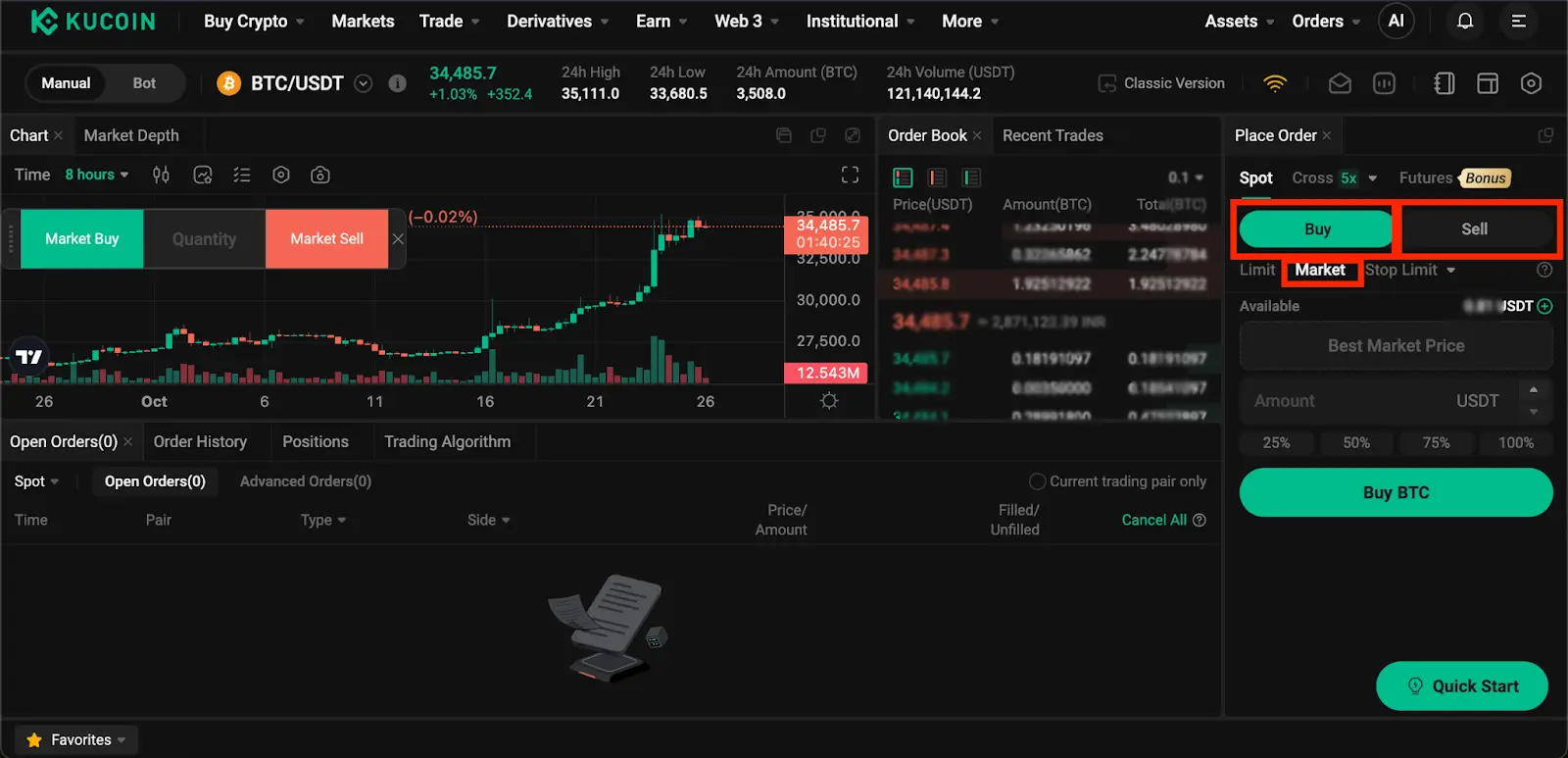1568x758 pixels.
Task: Select sell-only order book view icon
Action: (937, 177)
